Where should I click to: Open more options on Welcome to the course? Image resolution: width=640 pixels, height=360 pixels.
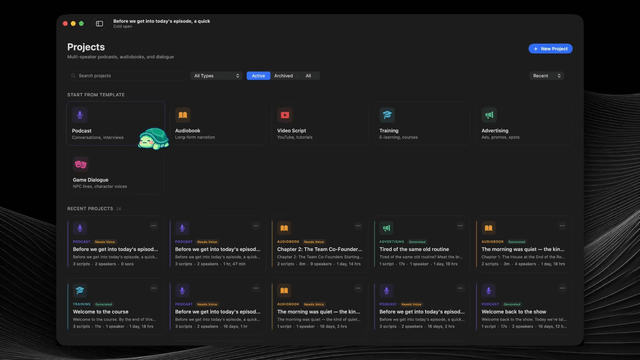(154, 288)
